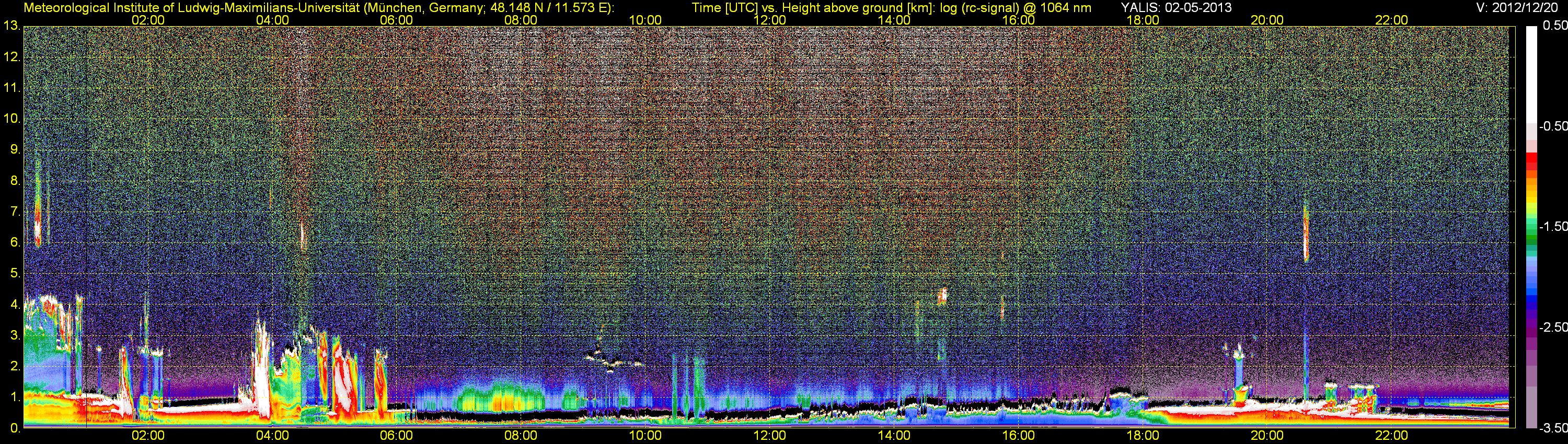Click the 11 km height axis label
1568x444 pixels.
(x=11, y=88)
